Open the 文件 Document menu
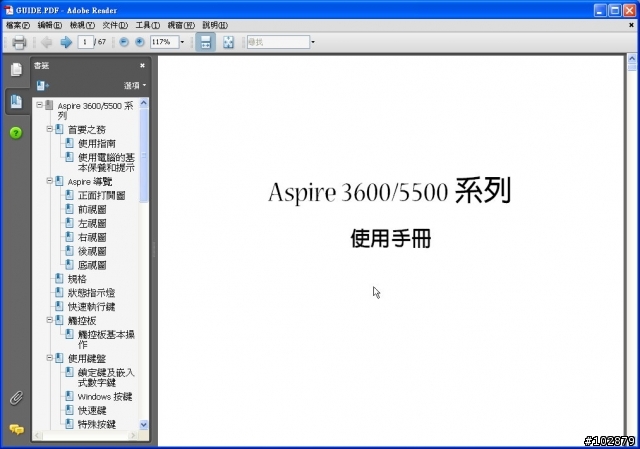Screen dimensions: 640x449 click(115, 25)
